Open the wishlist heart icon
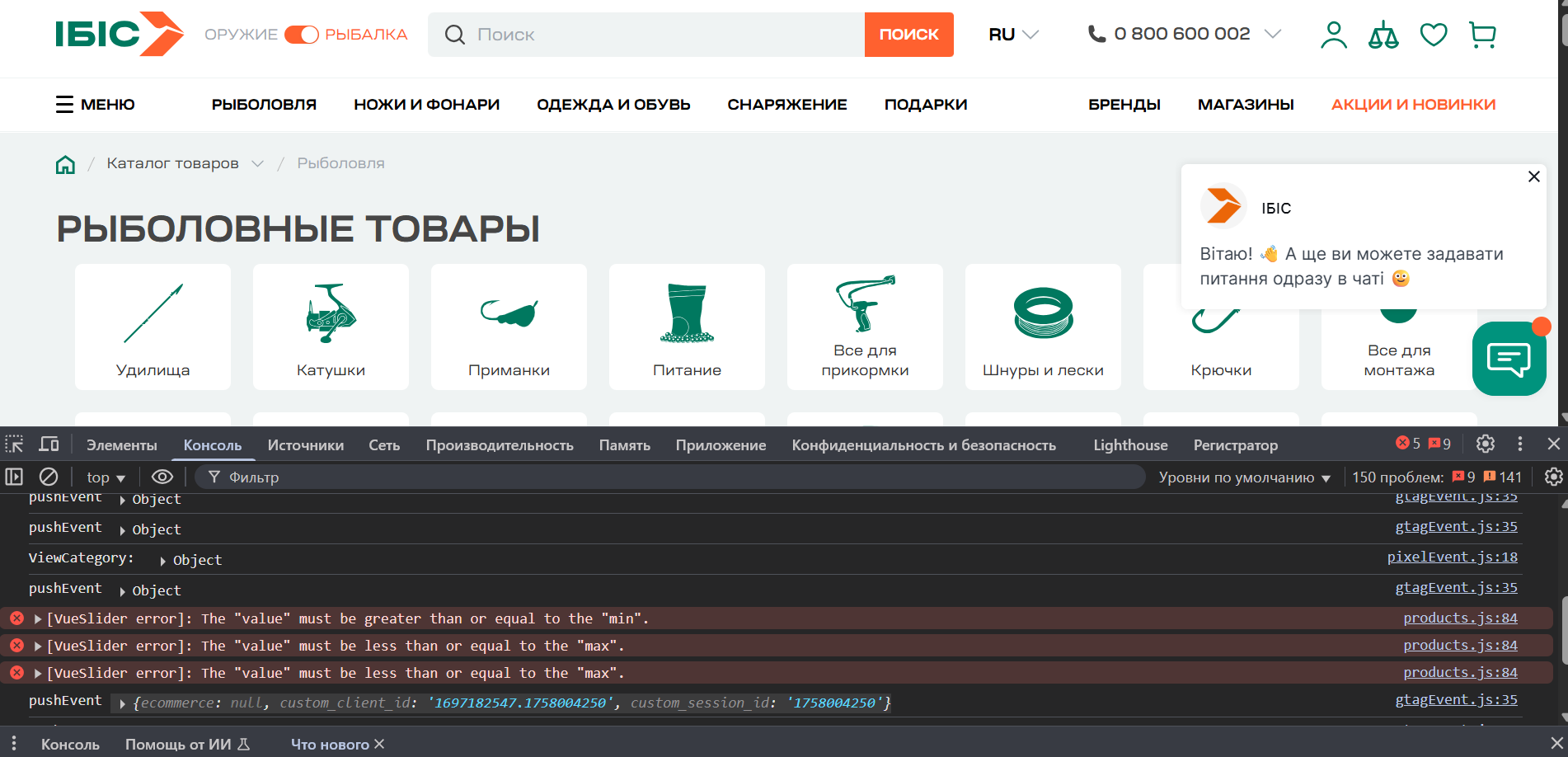1568x757 pixels. [x=1433, y=35]
